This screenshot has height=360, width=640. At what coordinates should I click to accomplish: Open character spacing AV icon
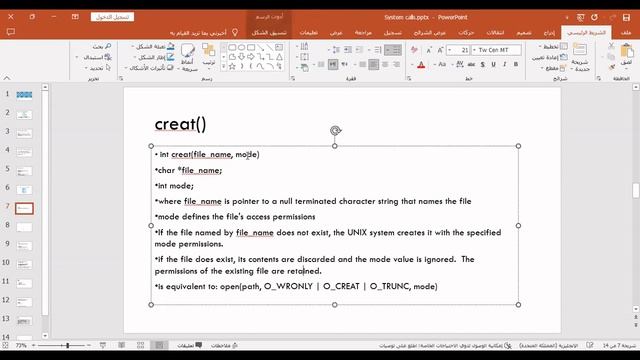(460, 64)
